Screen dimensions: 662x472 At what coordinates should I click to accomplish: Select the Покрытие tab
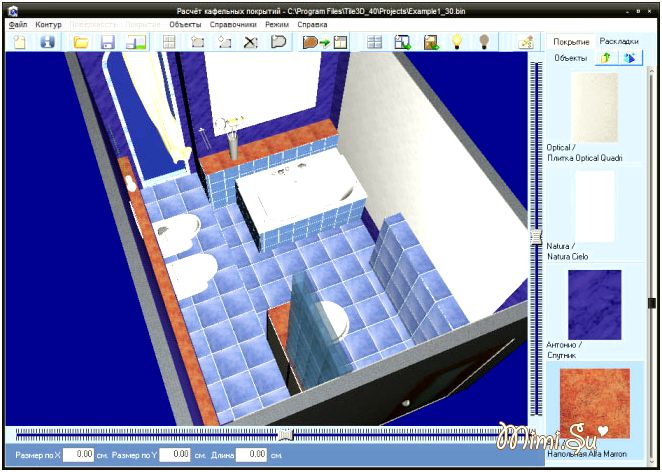point(570,42)
